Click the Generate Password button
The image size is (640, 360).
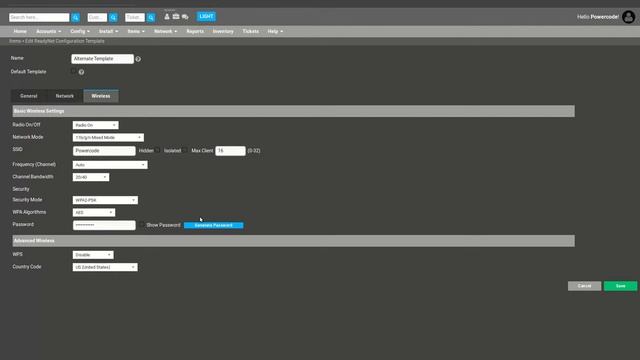(213, 225)
